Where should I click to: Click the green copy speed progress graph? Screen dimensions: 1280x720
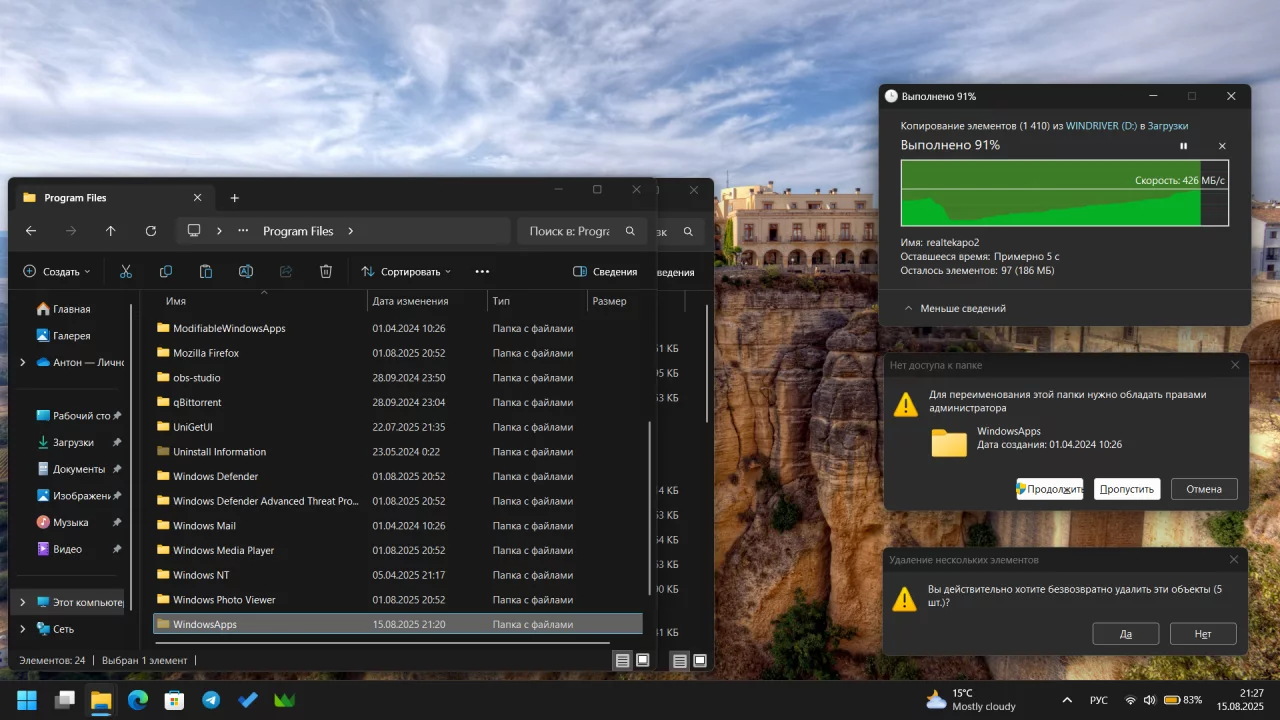pos(1065,193)
